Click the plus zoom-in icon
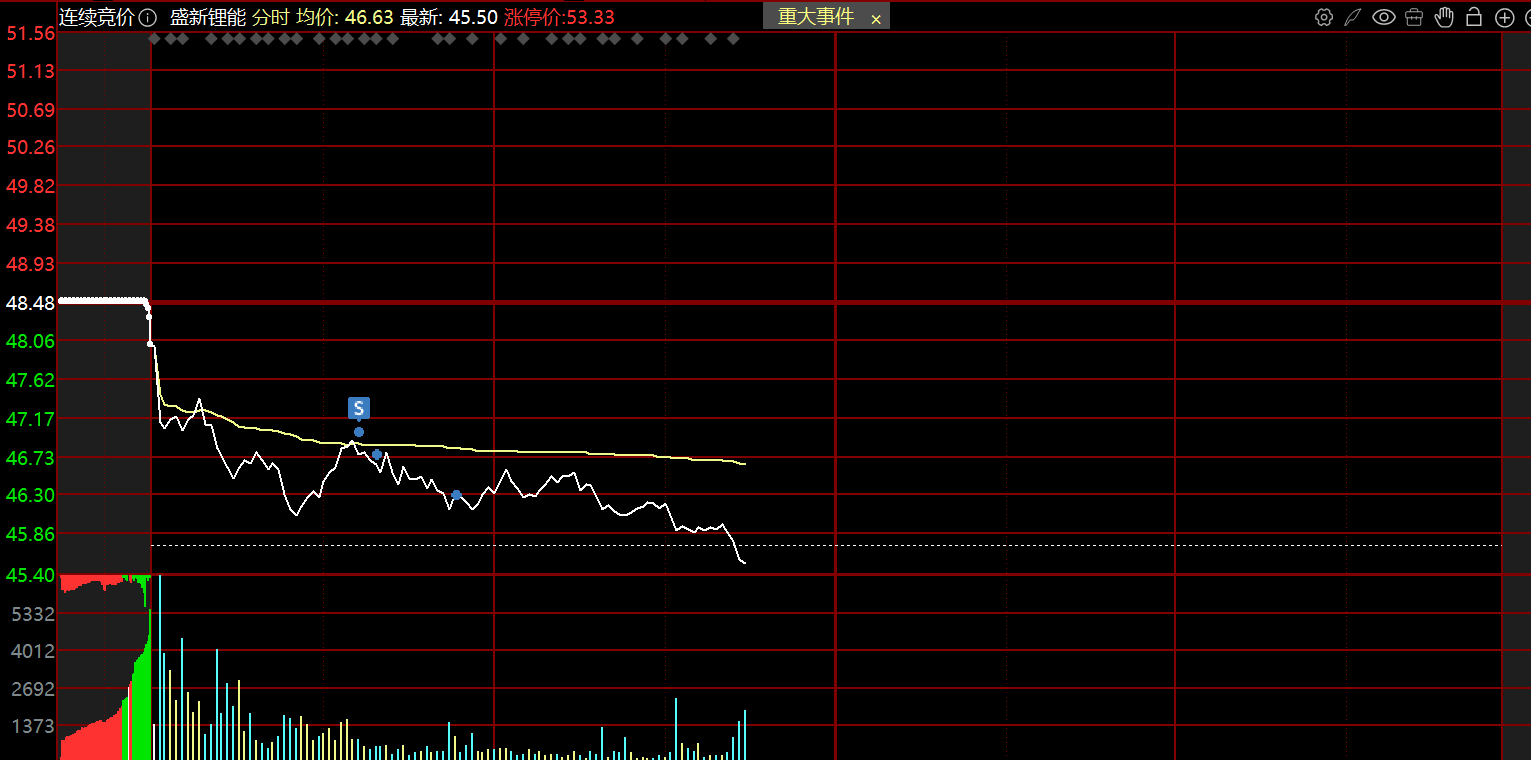 point(1504,17)
